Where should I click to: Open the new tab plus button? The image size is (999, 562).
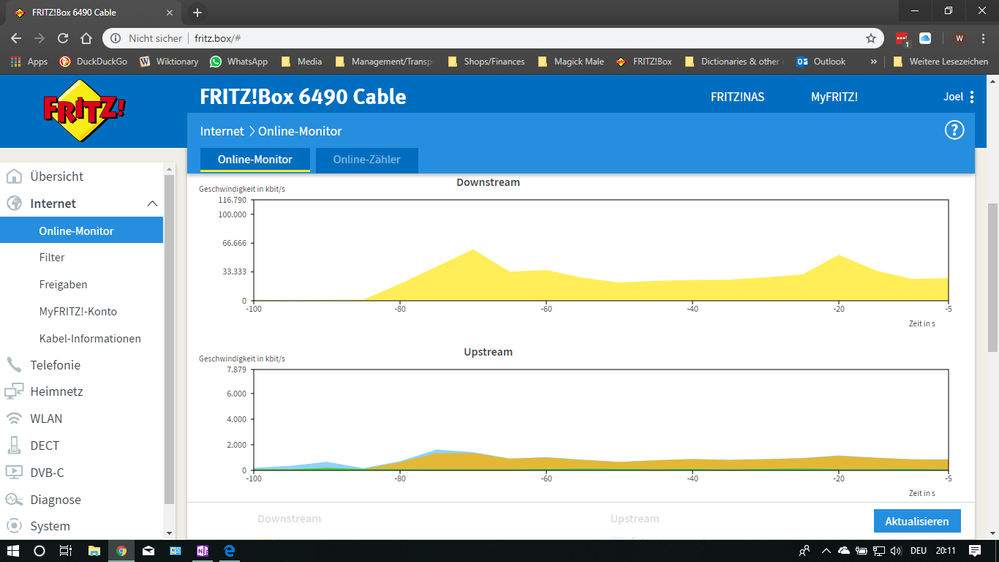point(197,12)
